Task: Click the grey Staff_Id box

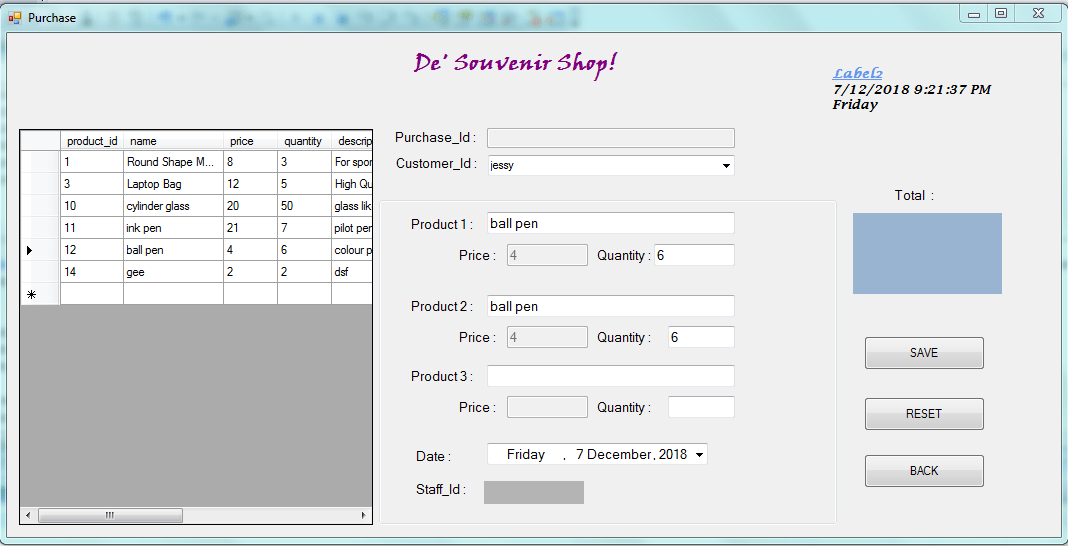Action: click(534, 492)
